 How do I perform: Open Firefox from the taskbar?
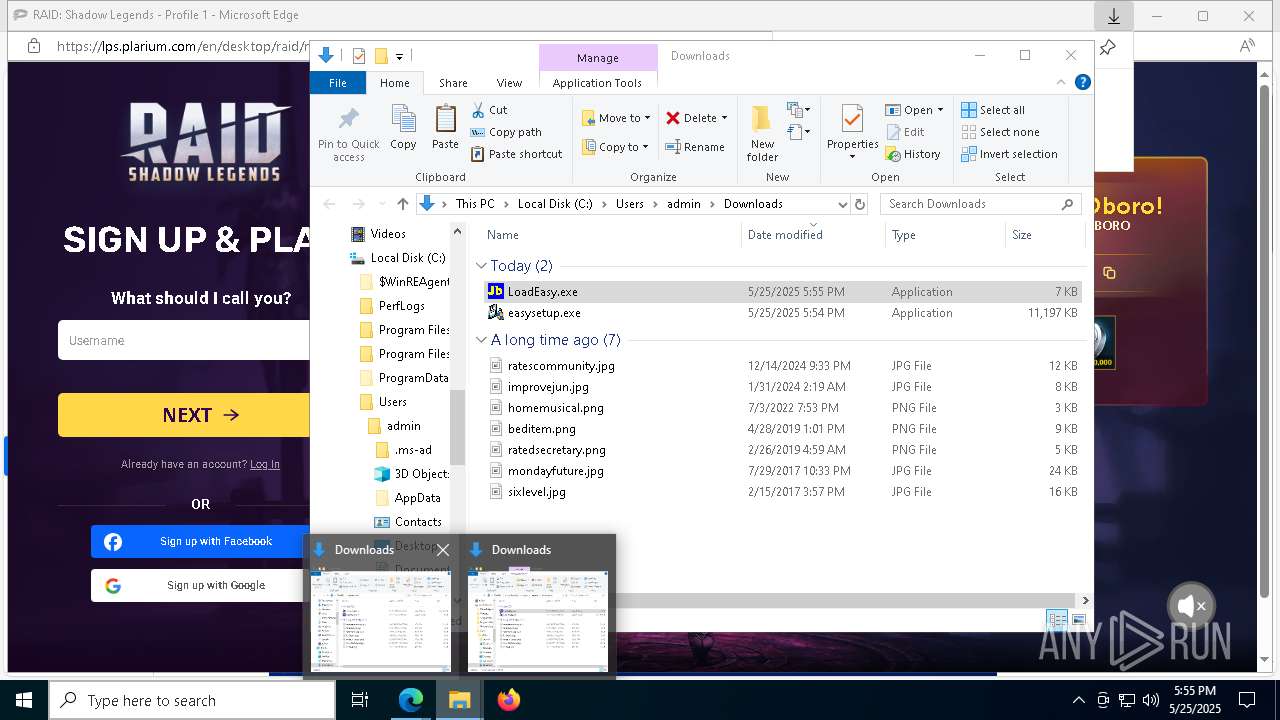[509, 701]
